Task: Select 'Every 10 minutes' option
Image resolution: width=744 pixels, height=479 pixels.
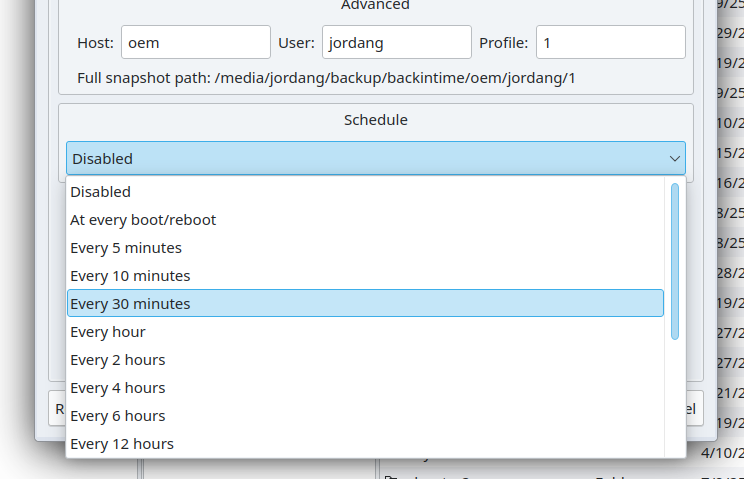Action: click(x=365, y=276)
